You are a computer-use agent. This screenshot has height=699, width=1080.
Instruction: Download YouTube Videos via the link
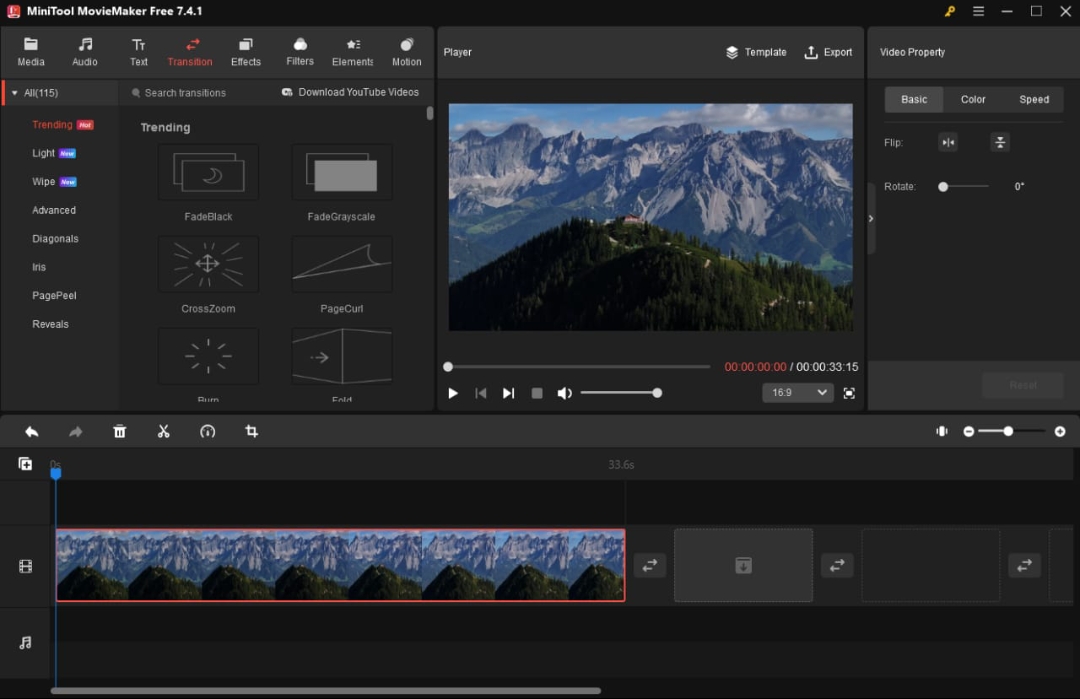click(x=349, y=91)
